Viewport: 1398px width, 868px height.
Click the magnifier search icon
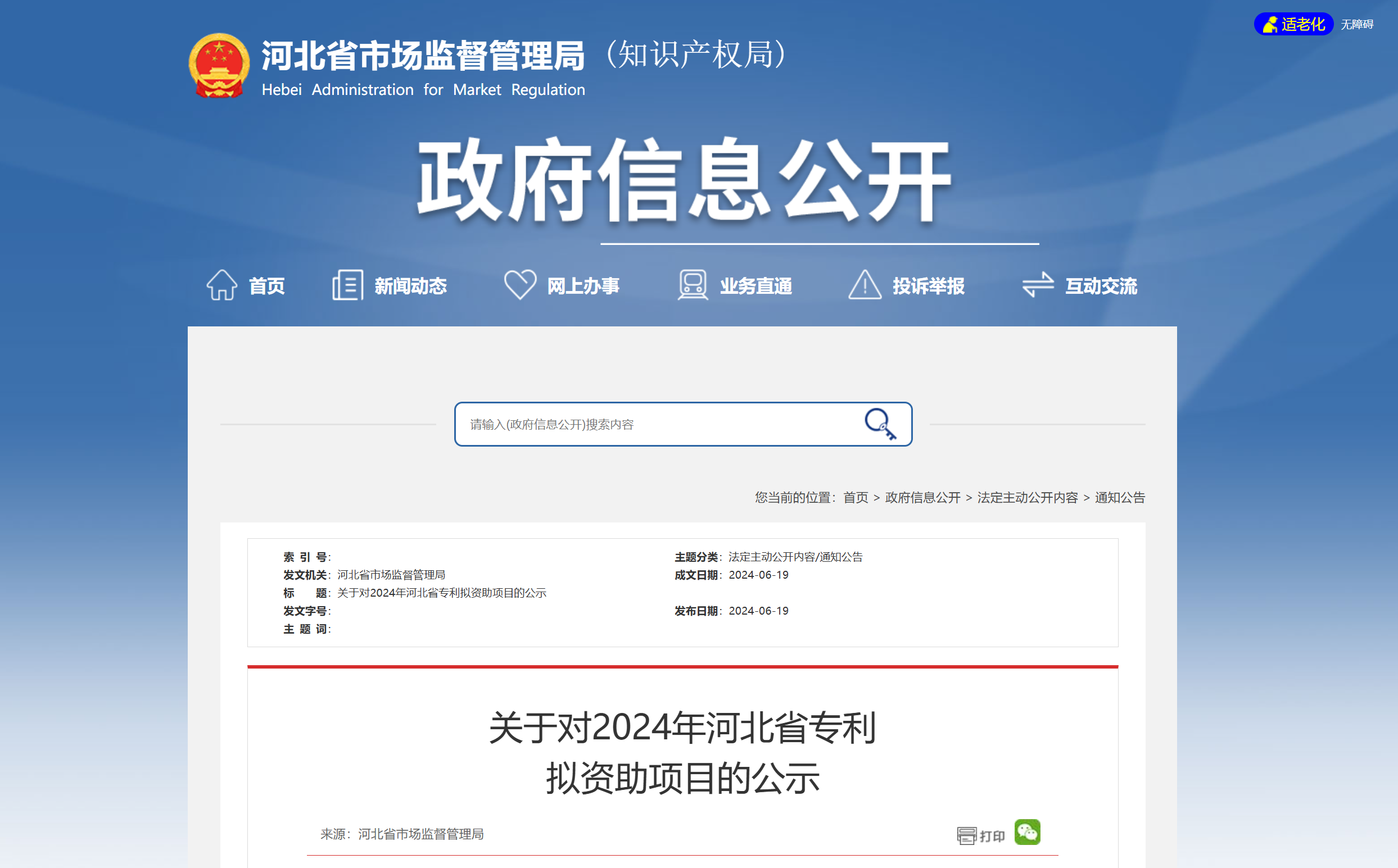pos(879,424)
